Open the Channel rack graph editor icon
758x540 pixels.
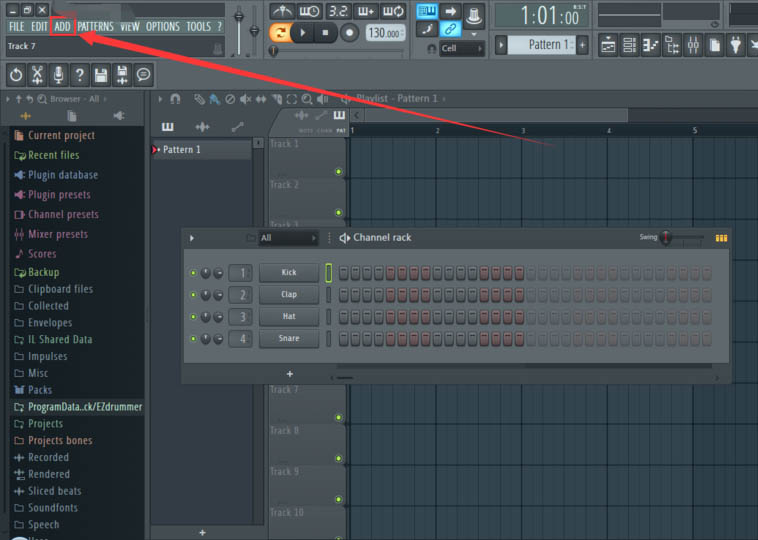pyautogui.click(x=721, y=238)
